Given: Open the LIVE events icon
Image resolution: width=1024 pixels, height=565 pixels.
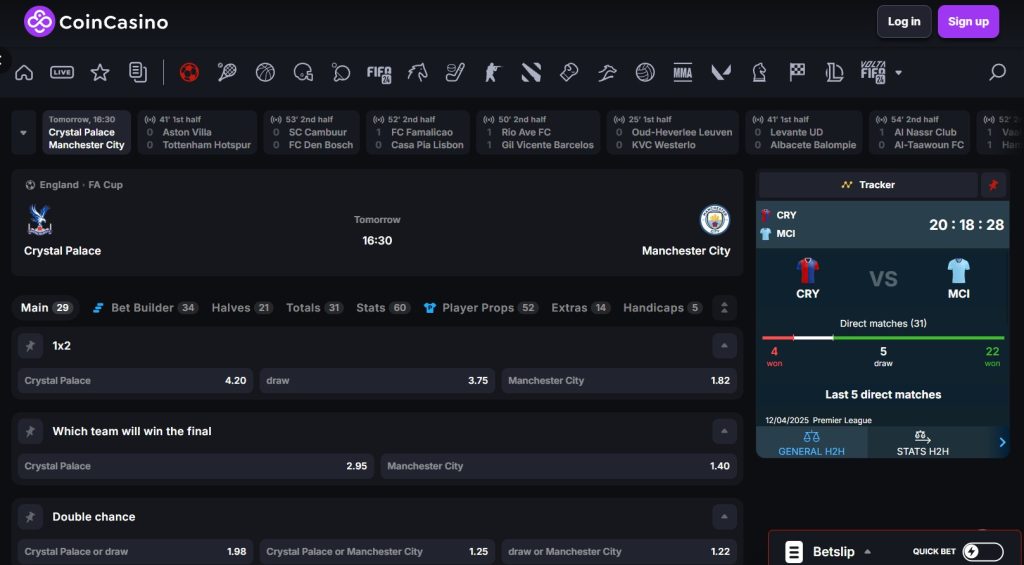Looking at the screenshot, I should [x=62, y=73].
